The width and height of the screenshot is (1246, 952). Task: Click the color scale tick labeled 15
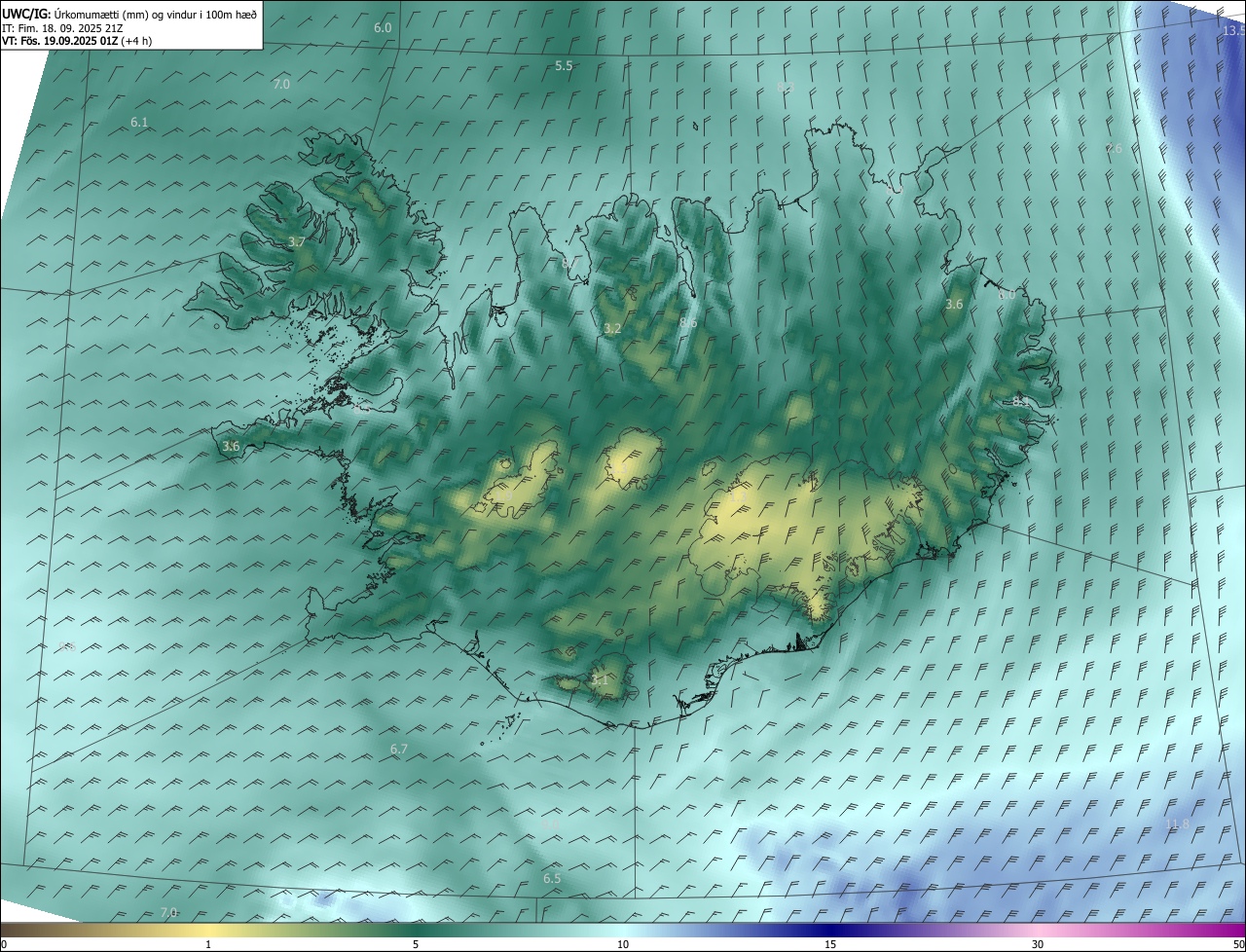point(830,944)
